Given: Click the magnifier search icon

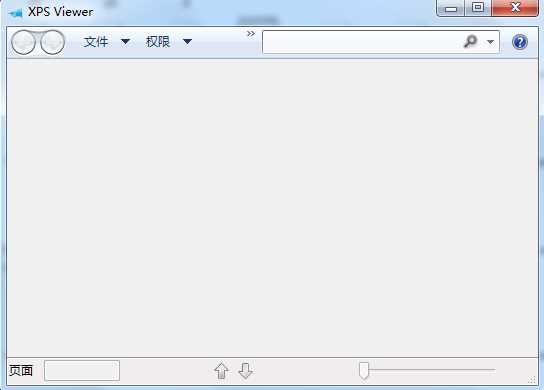Looking at the screenshot, I should pos(470,42).
